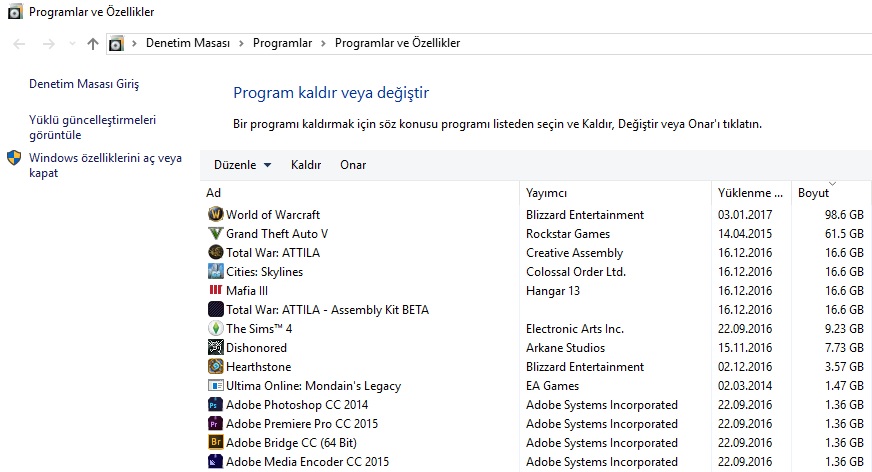The image size is (872, 472).
Task: Select Adobe Photoshop CC 2014 name
Action: (x=297, y=405)
